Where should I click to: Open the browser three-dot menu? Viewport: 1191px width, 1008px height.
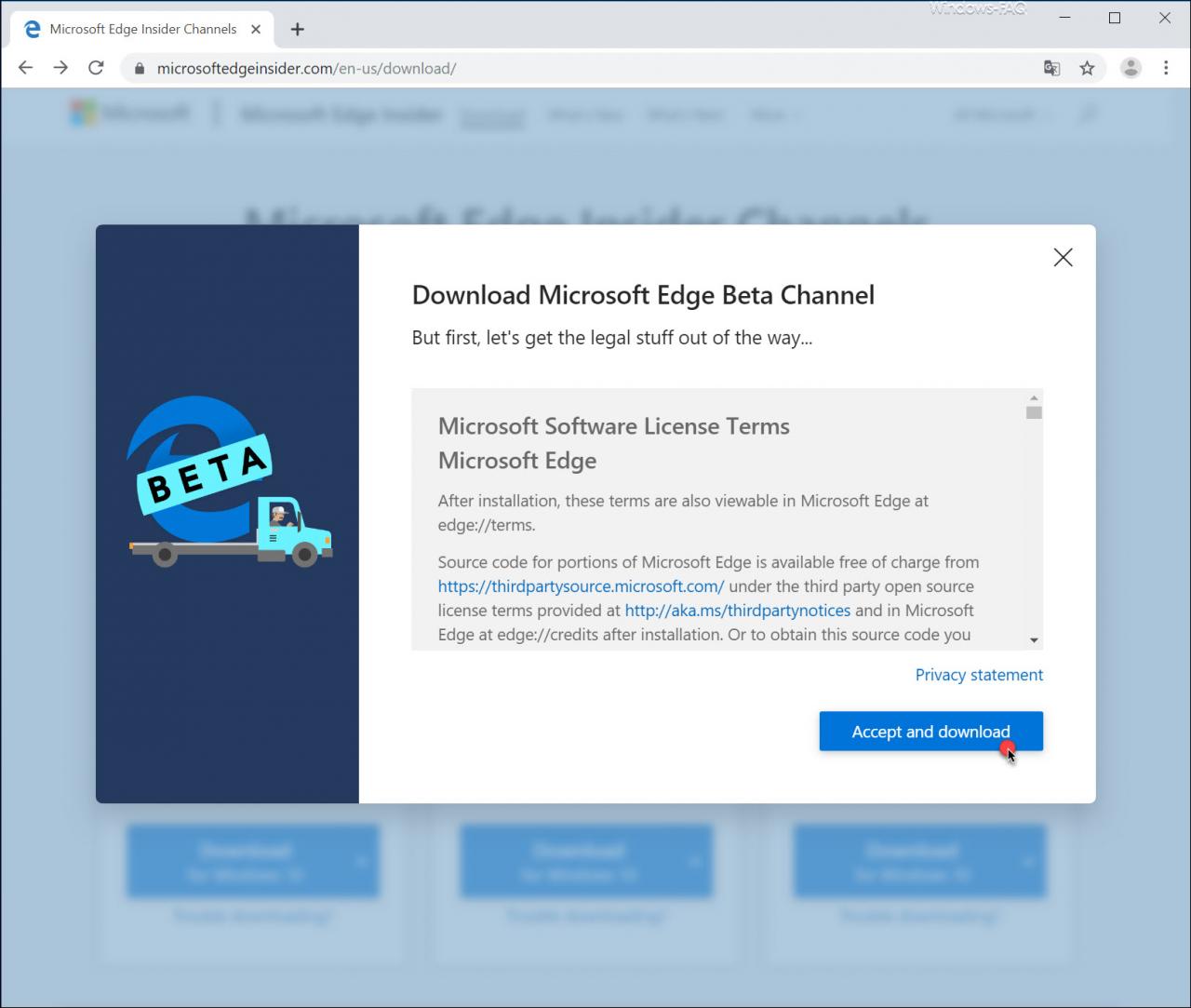[x=1166, y=68]
